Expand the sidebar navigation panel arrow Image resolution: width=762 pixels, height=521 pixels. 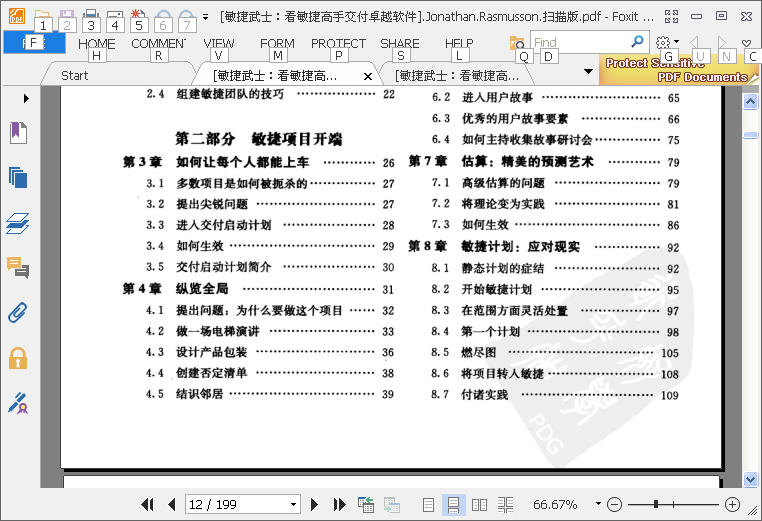pos(25,99)
